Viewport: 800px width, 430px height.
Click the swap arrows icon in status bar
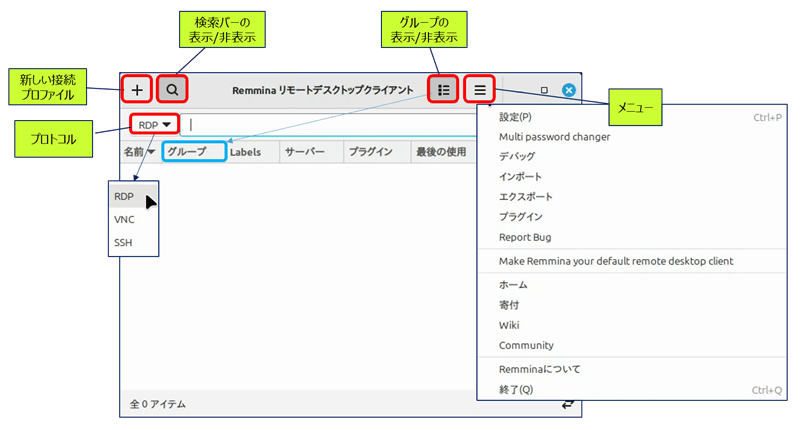coord(567,404)
